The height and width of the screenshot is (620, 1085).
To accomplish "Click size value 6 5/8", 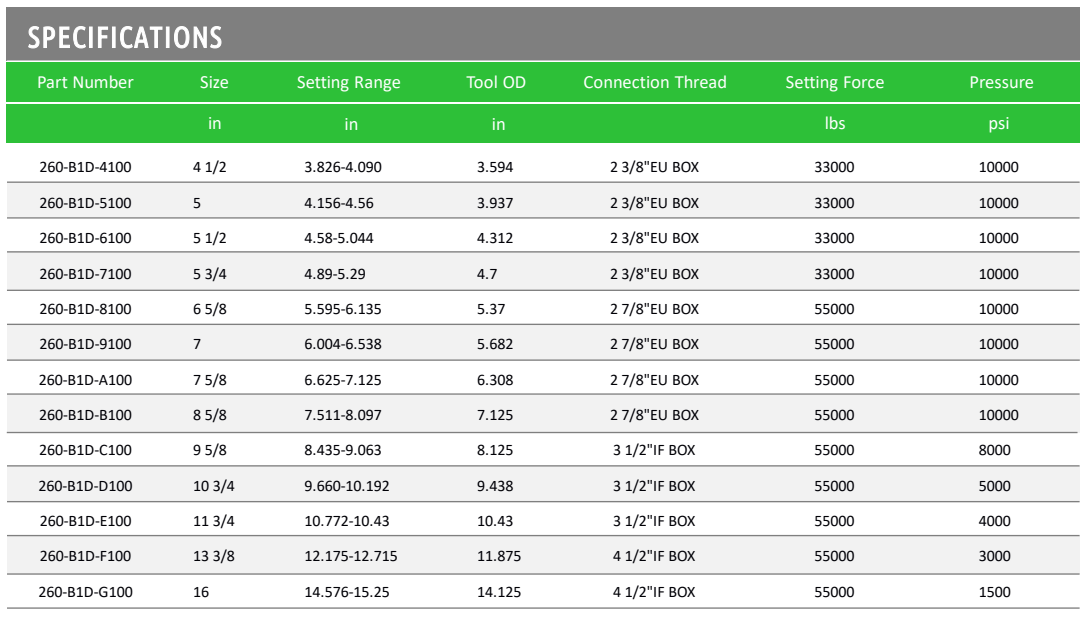I will [210, 309].
